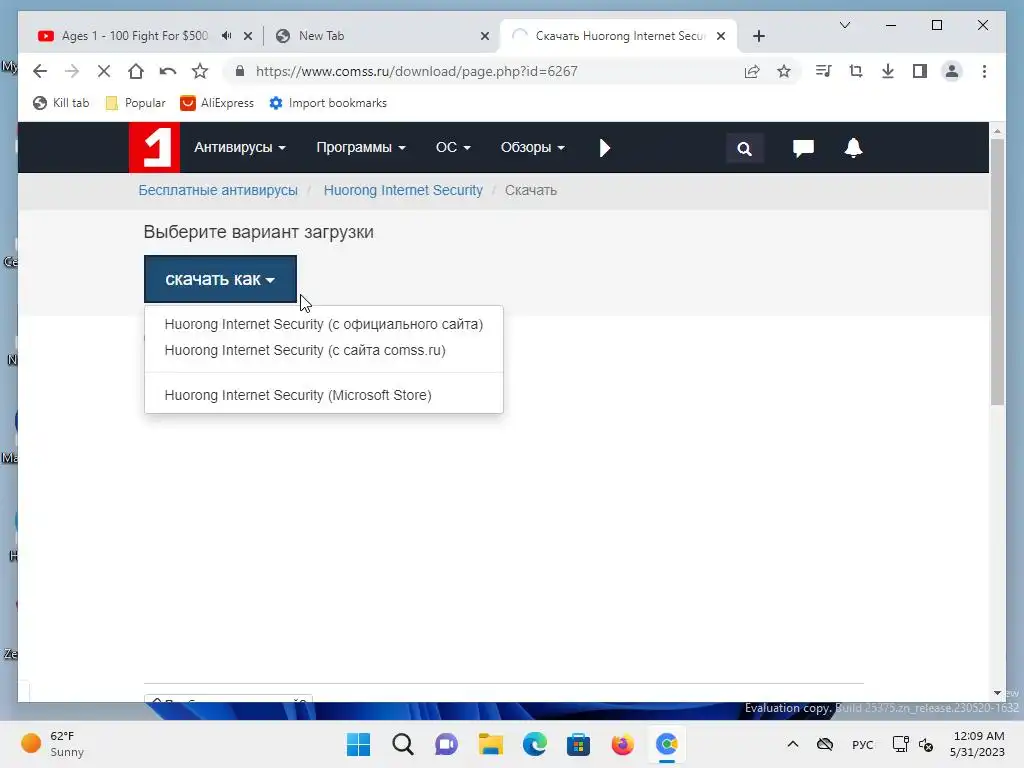
Task: Expand the ОС menu
Action: click(453, 148)
